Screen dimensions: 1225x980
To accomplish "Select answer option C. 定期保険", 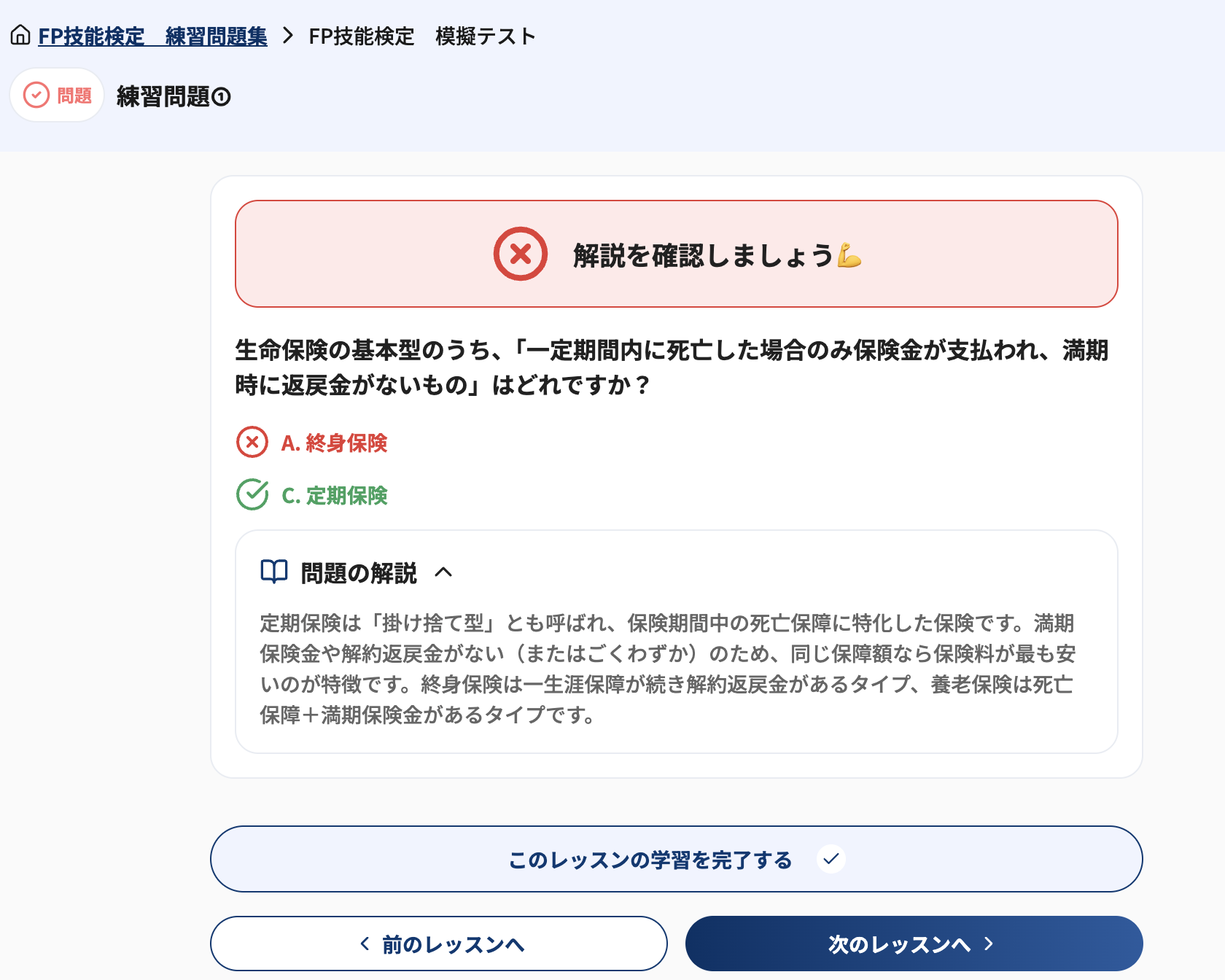I will (x=334, y=495).
